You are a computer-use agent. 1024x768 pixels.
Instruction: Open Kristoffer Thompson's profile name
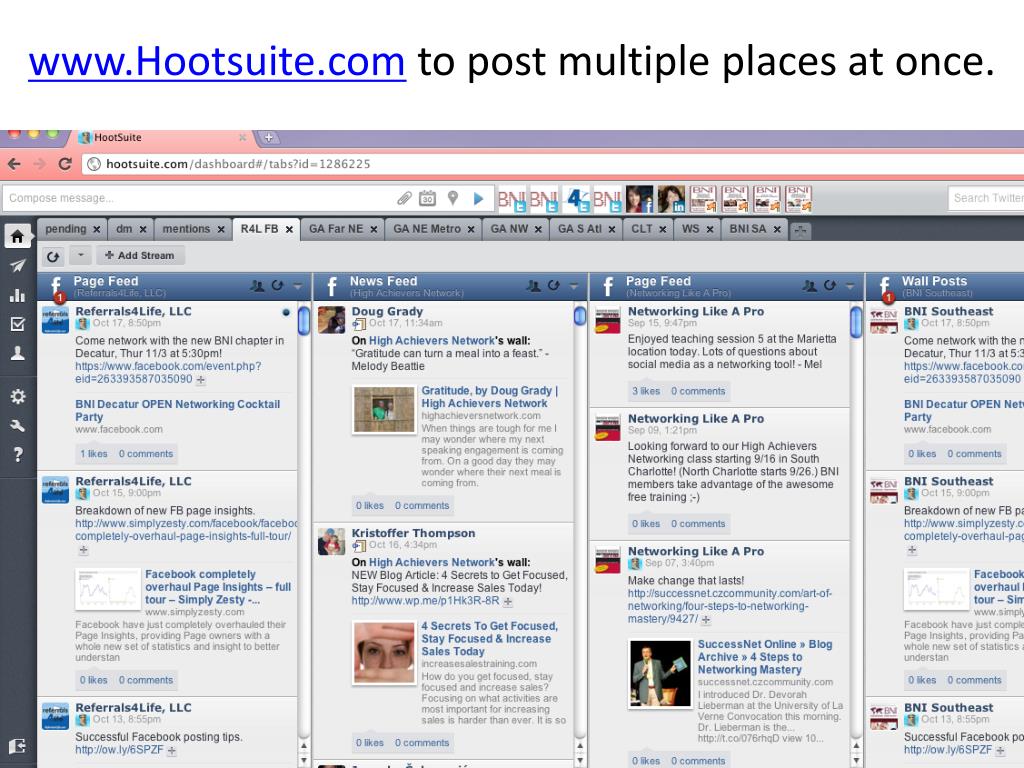pos(413,533)
